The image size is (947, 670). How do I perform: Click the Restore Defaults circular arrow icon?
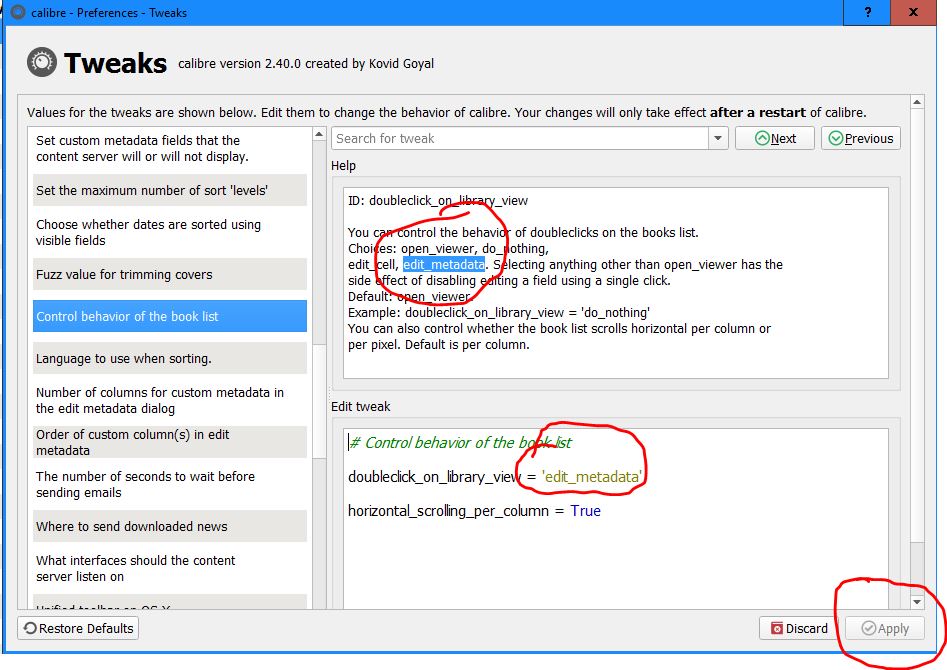click(30, 628)
